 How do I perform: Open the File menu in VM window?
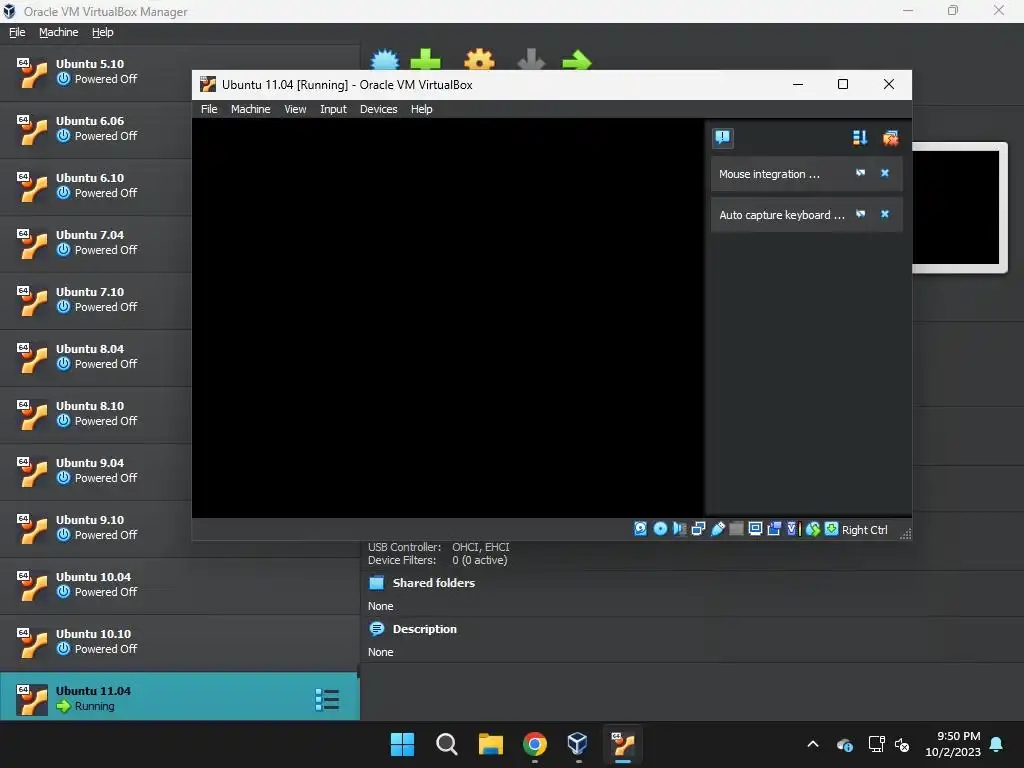(209, 109)
